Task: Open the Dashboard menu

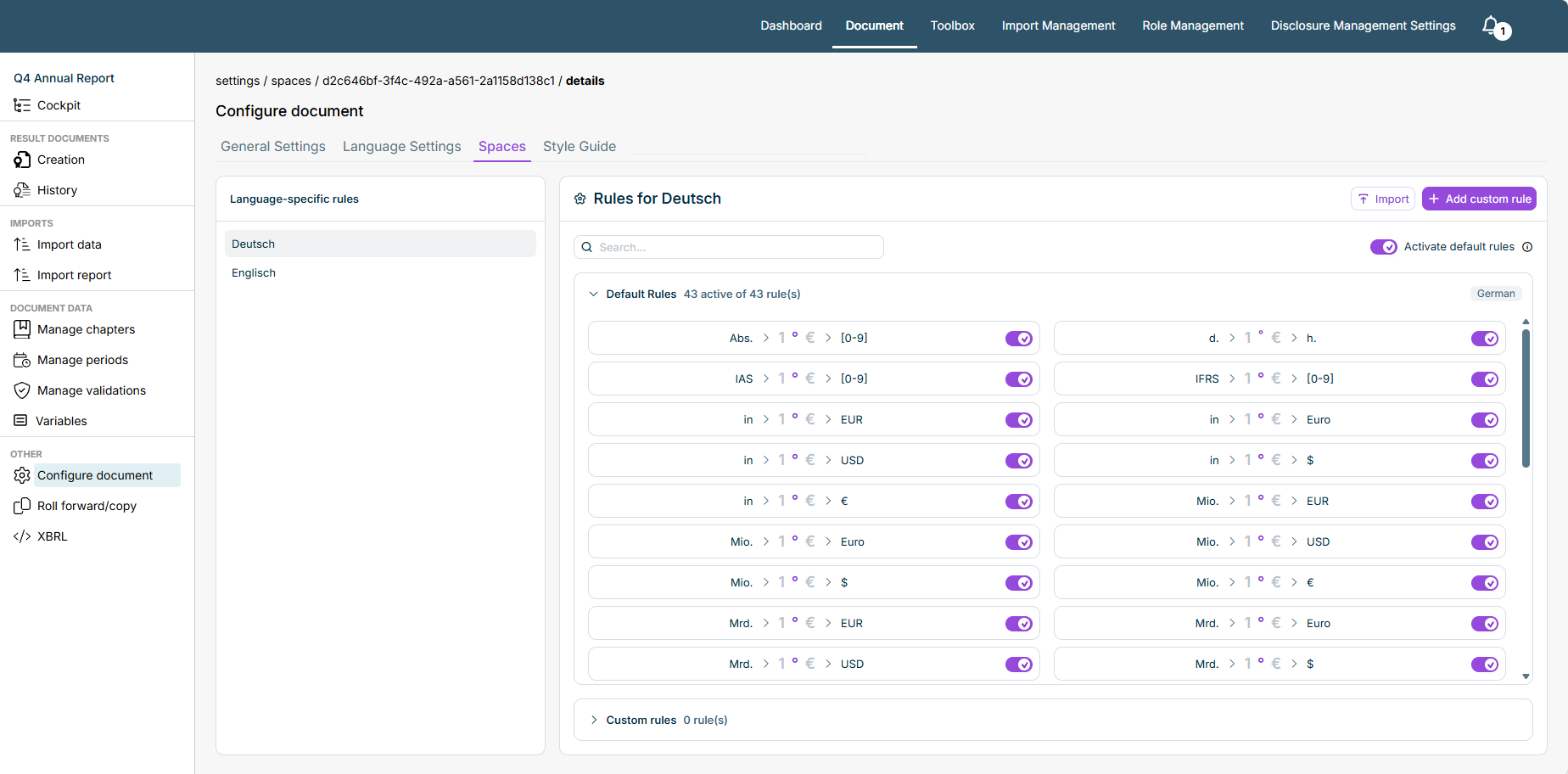Action: coord(791,25)
